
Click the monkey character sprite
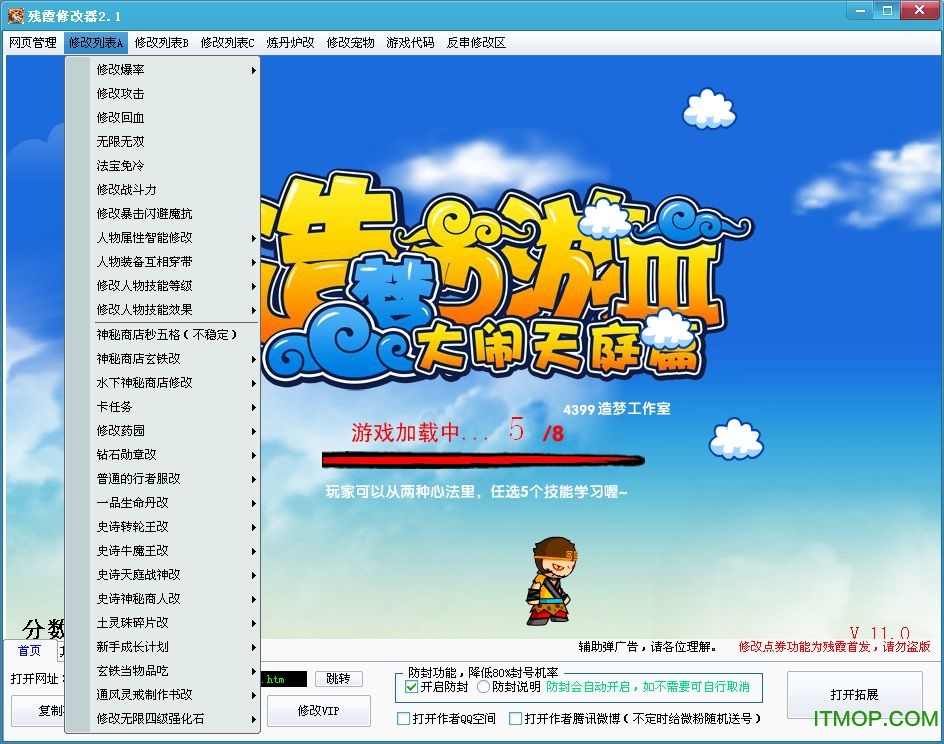tap(550, 581)
